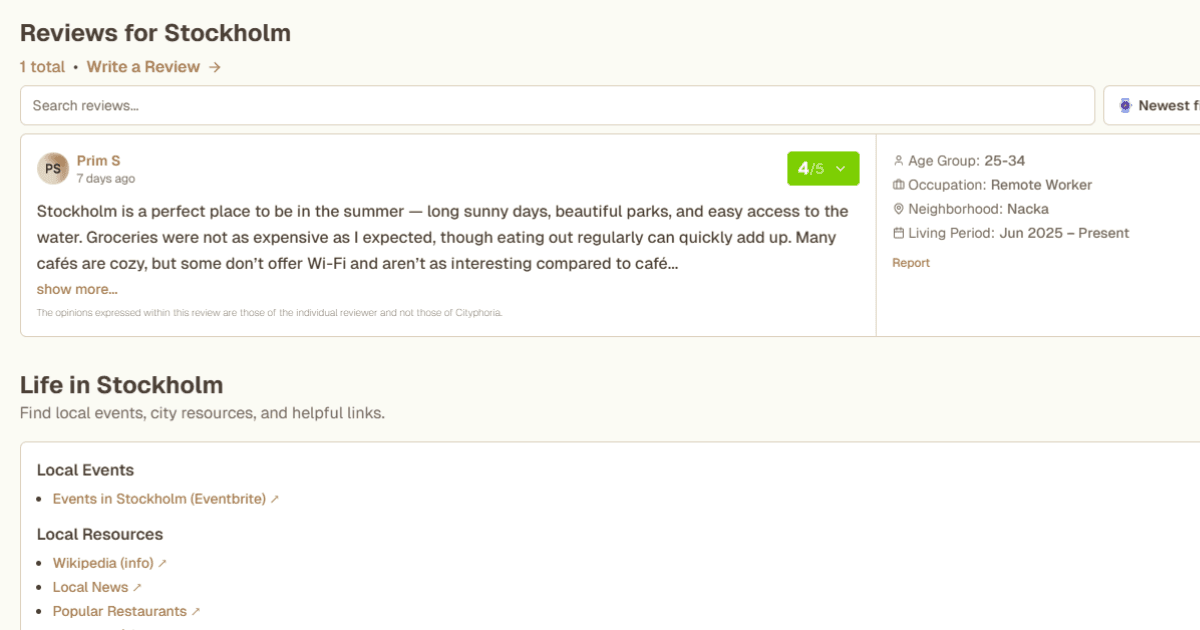Click the Search reviews input field
Image resolution: width=1200 pixels, height=630 pixels.
tap(557, 105)
